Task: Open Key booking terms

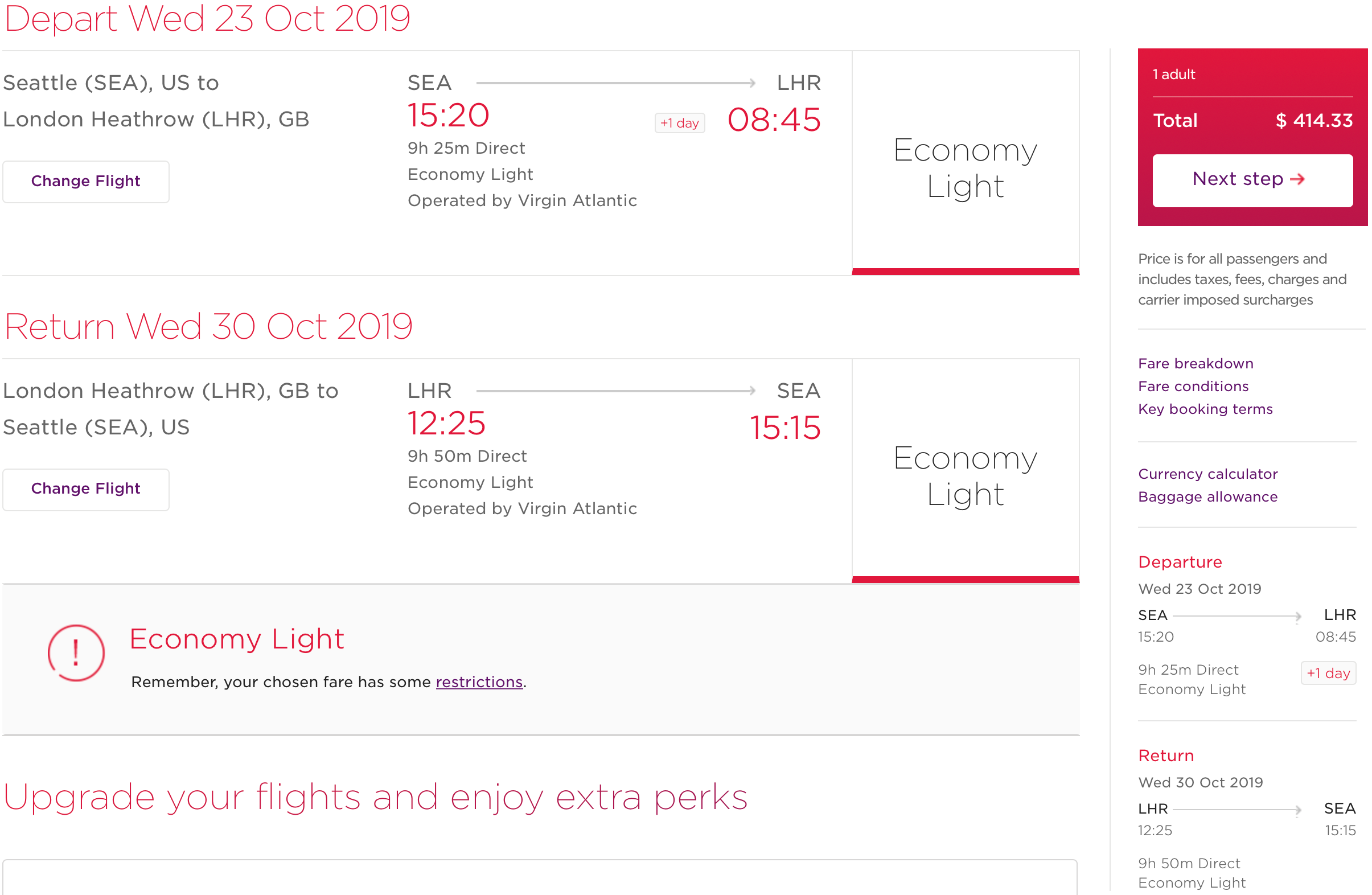Action: (1205, 409)
